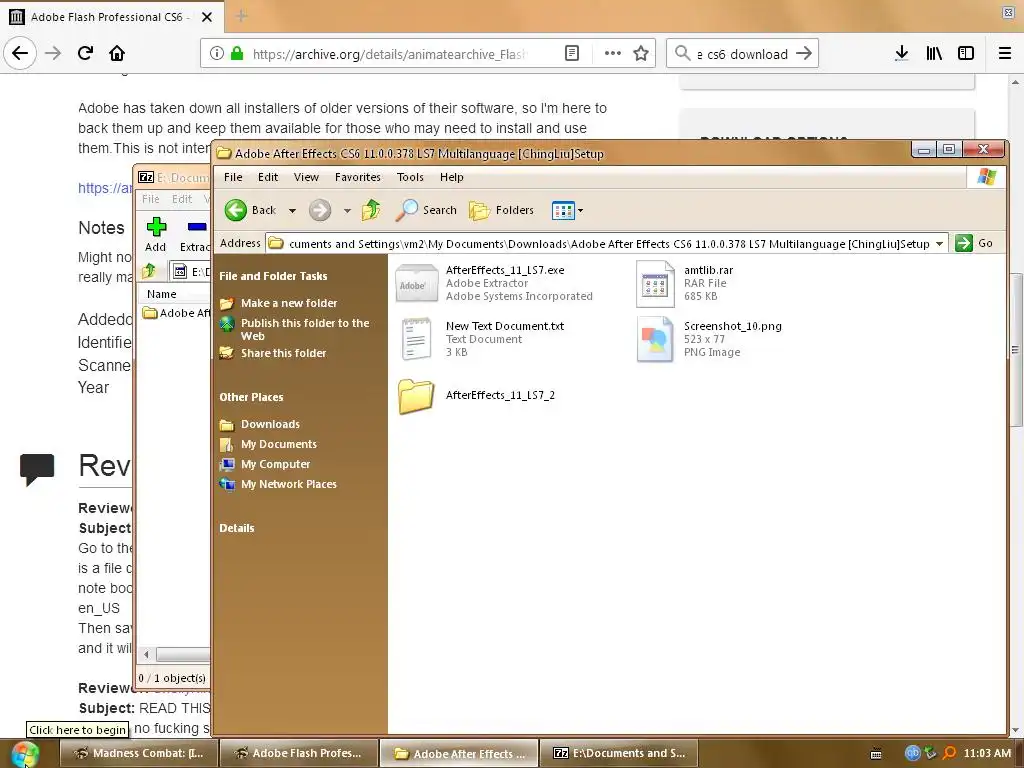The width and height of the screenshot is (1024, 768).
Task: Switch to Madness Combat taskbar button
Action: (x=138, y=754)
